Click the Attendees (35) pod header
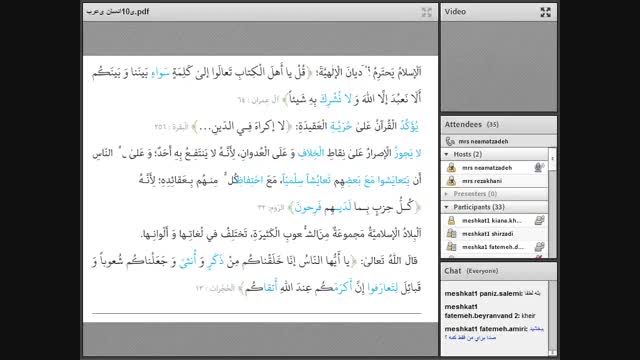The image size is (640, 360). tap(499, 124)
